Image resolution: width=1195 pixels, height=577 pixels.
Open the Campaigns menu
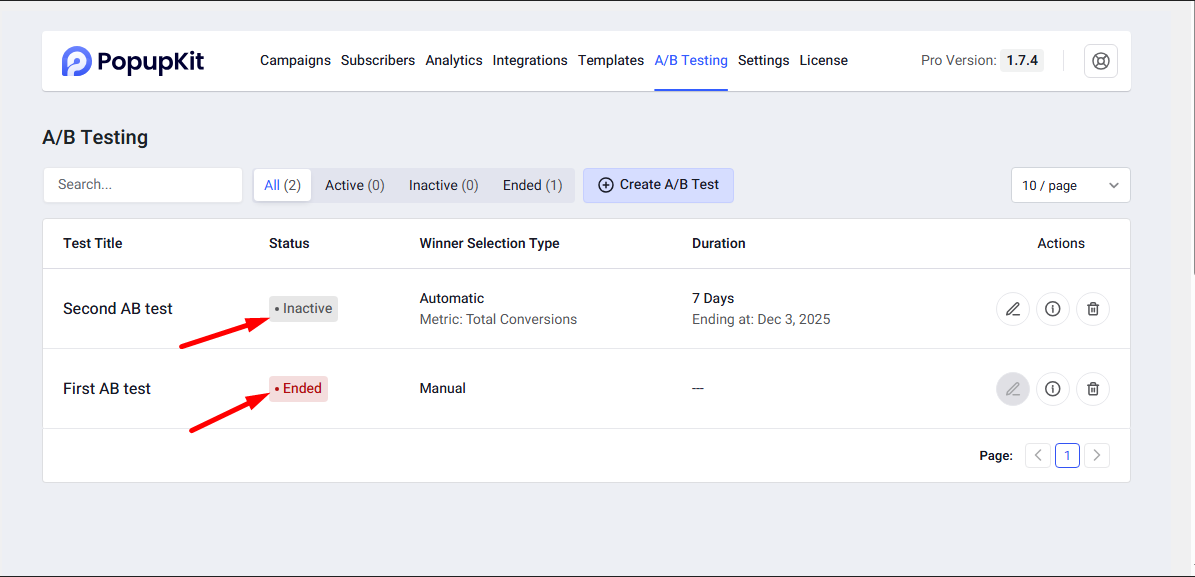[295, 60]
